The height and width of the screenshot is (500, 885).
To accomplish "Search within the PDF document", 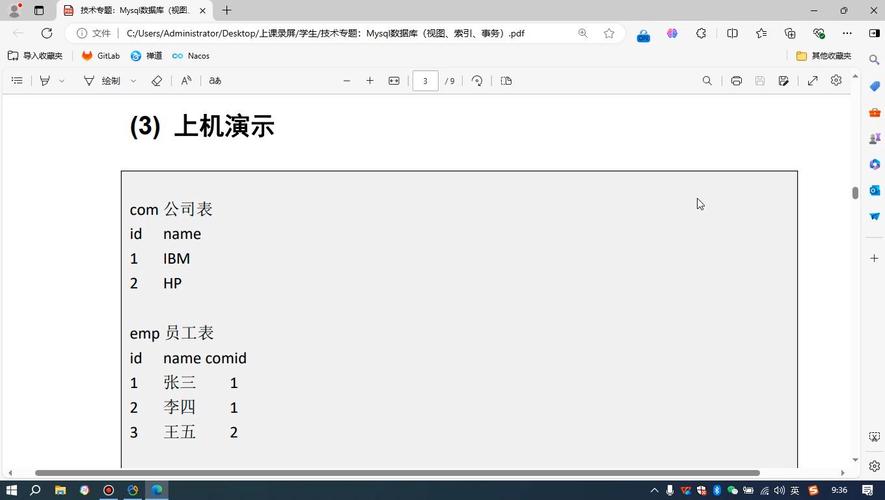I will click(x=707, y=81).
